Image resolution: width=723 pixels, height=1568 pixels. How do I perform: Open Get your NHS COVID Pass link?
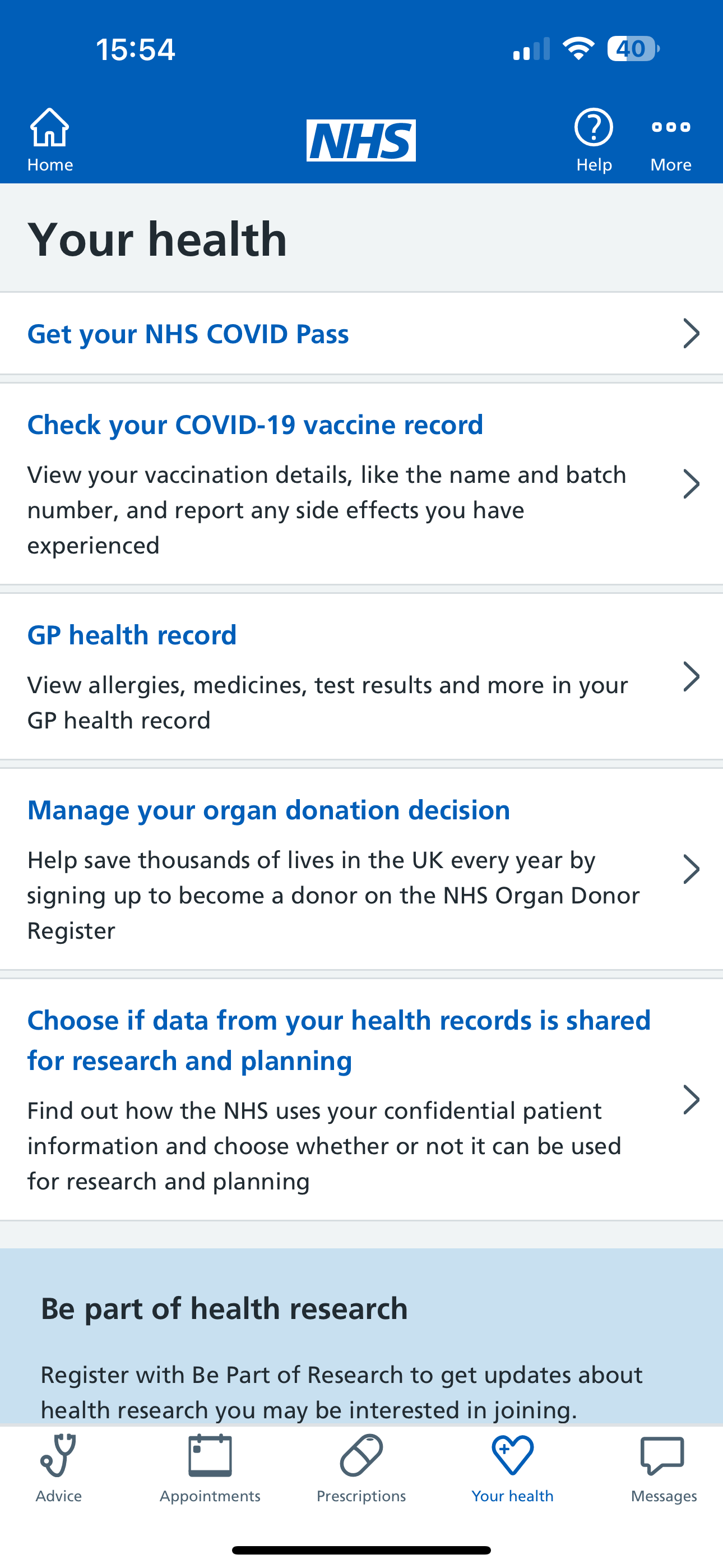188,334
